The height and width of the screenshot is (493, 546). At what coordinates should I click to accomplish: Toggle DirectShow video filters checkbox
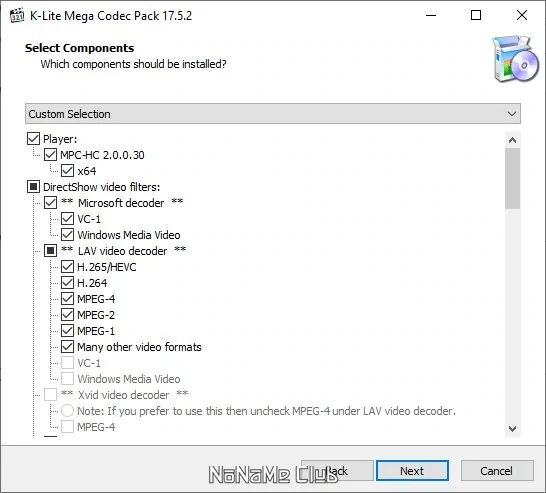[33, 187]
